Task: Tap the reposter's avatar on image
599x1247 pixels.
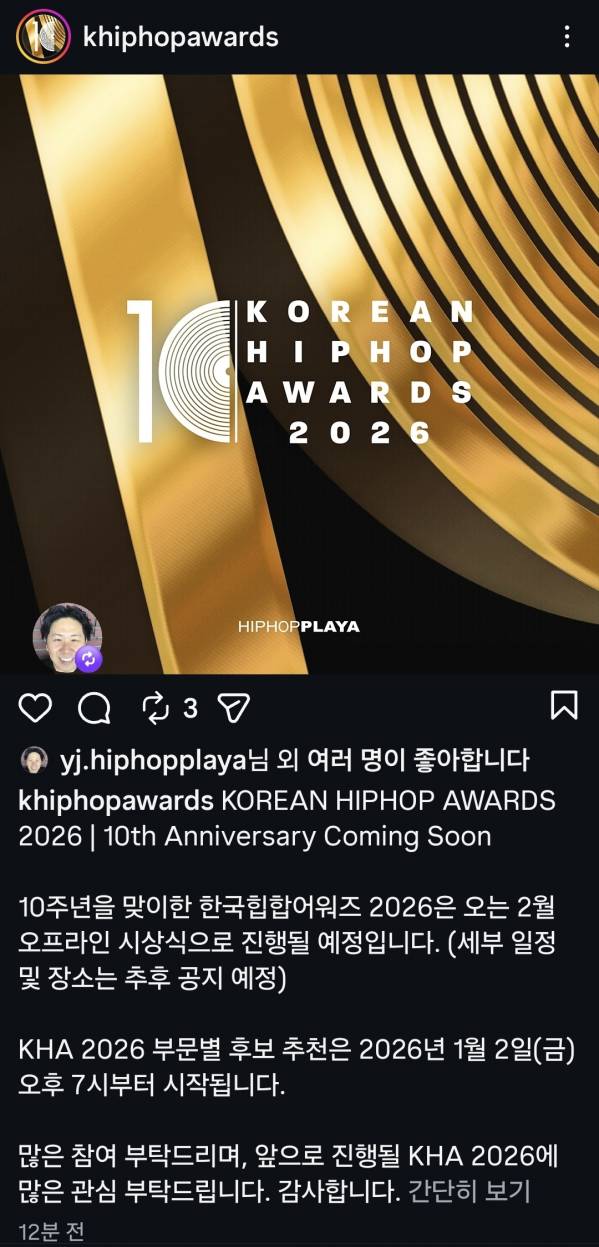Action: (67, 636)
